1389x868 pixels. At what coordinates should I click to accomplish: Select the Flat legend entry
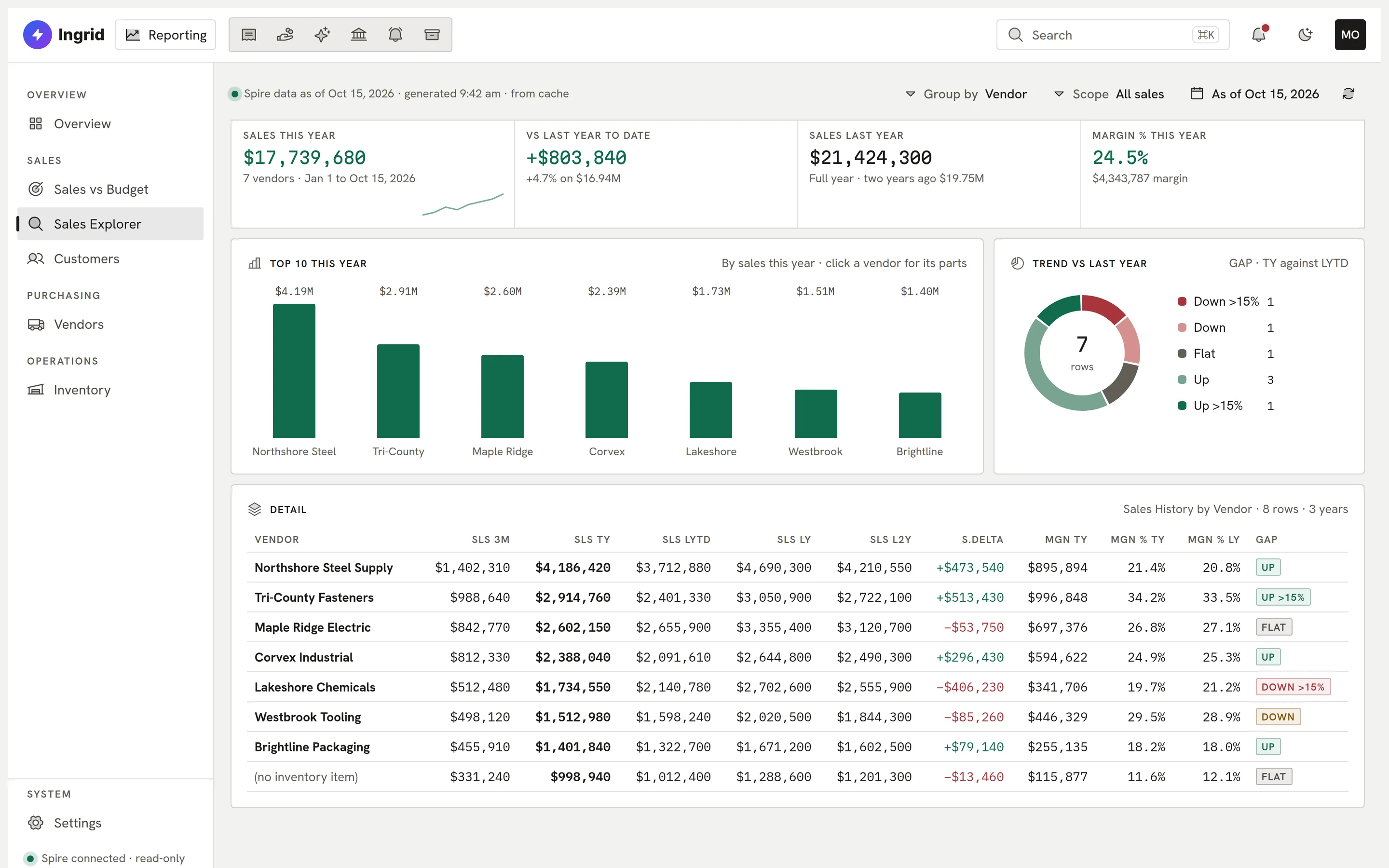1226,353
